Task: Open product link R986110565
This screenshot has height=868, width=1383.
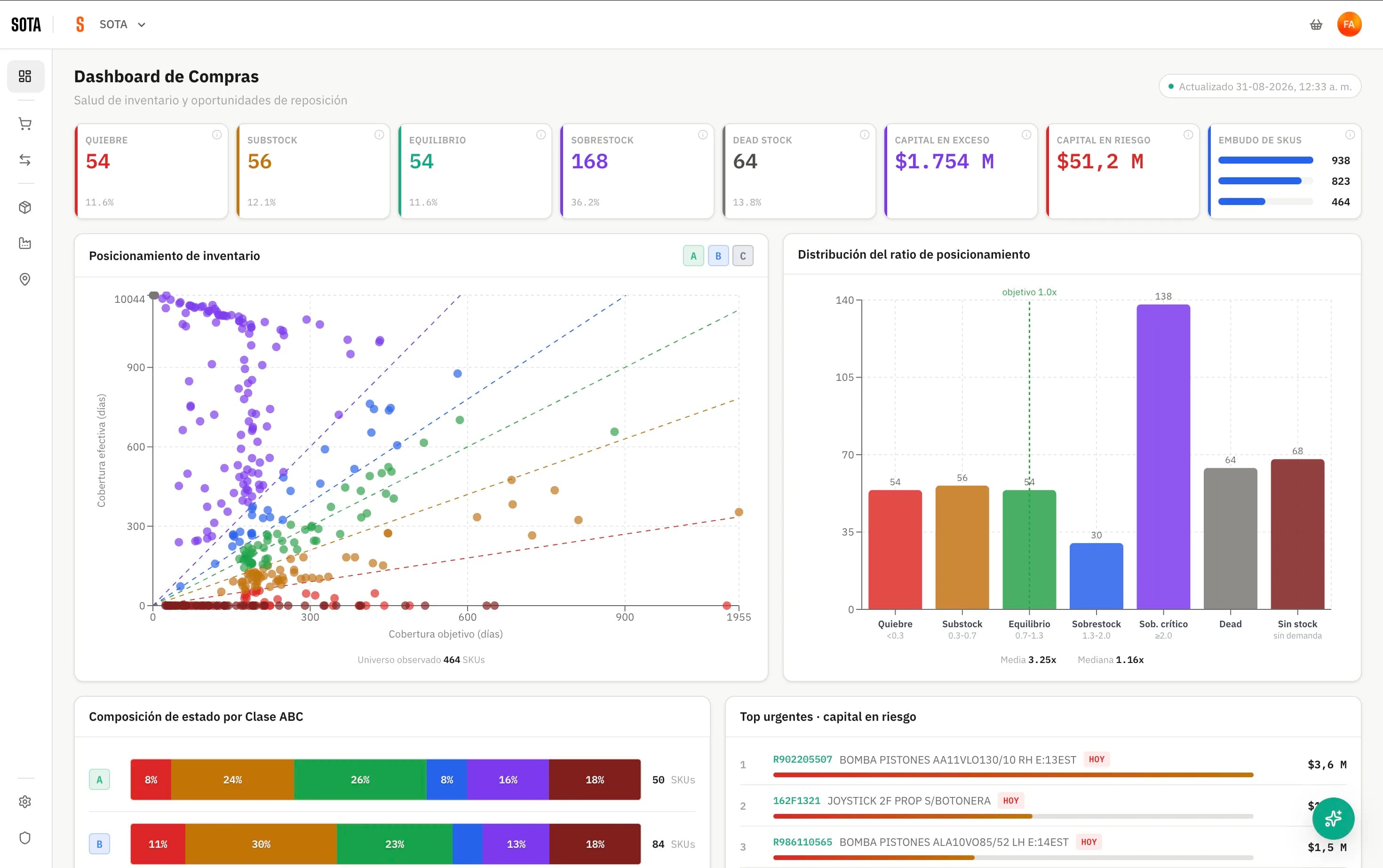Action: coord(803,842)
